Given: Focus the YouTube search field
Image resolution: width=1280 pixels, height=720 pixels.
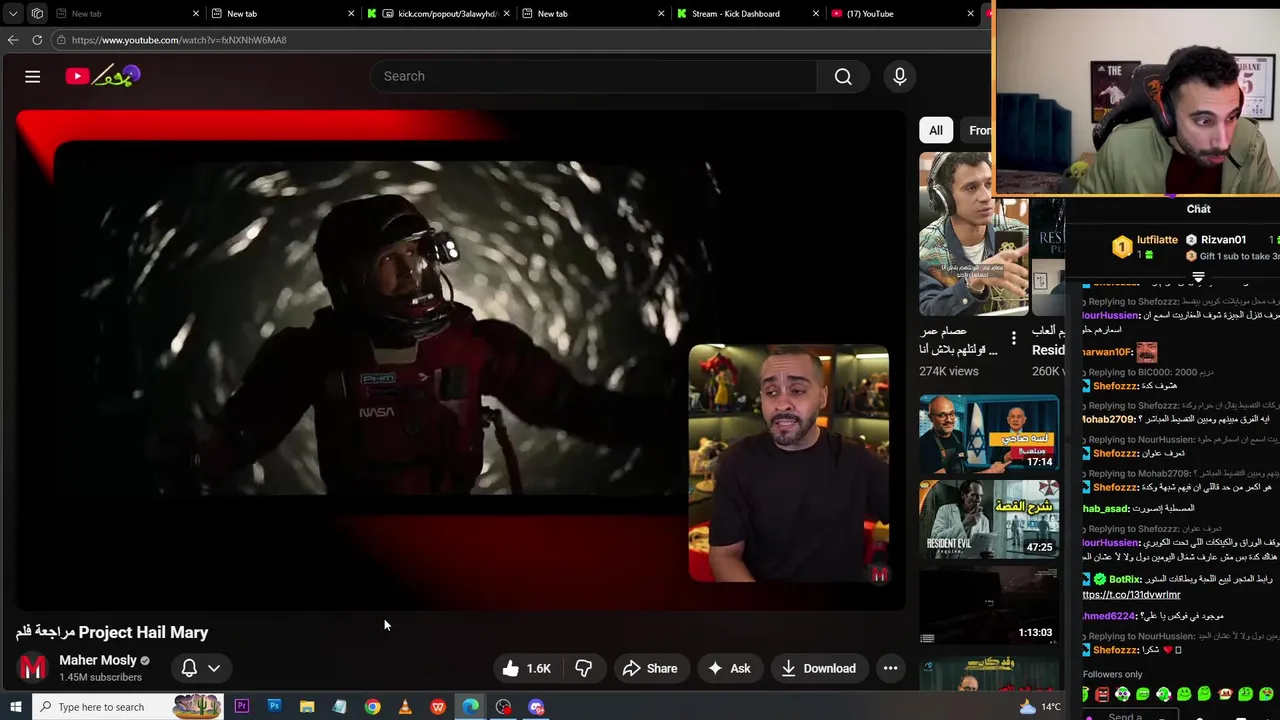Looking at the screenshot, I should point(595,77).
